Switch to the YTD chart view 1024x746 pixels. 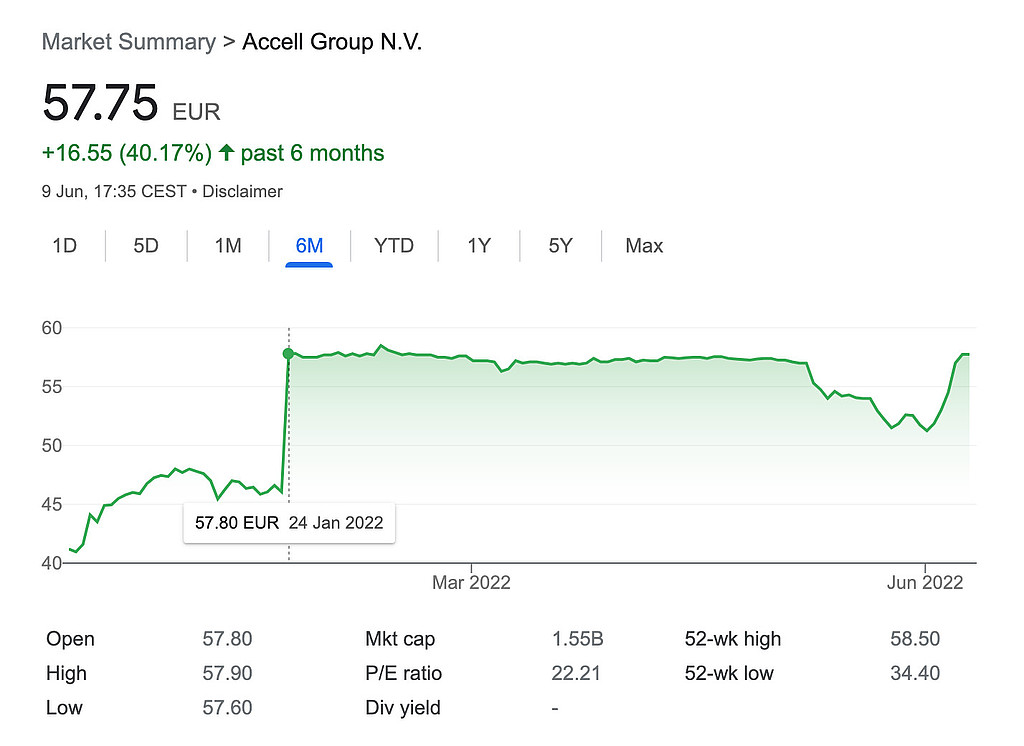tap(394, 246)
